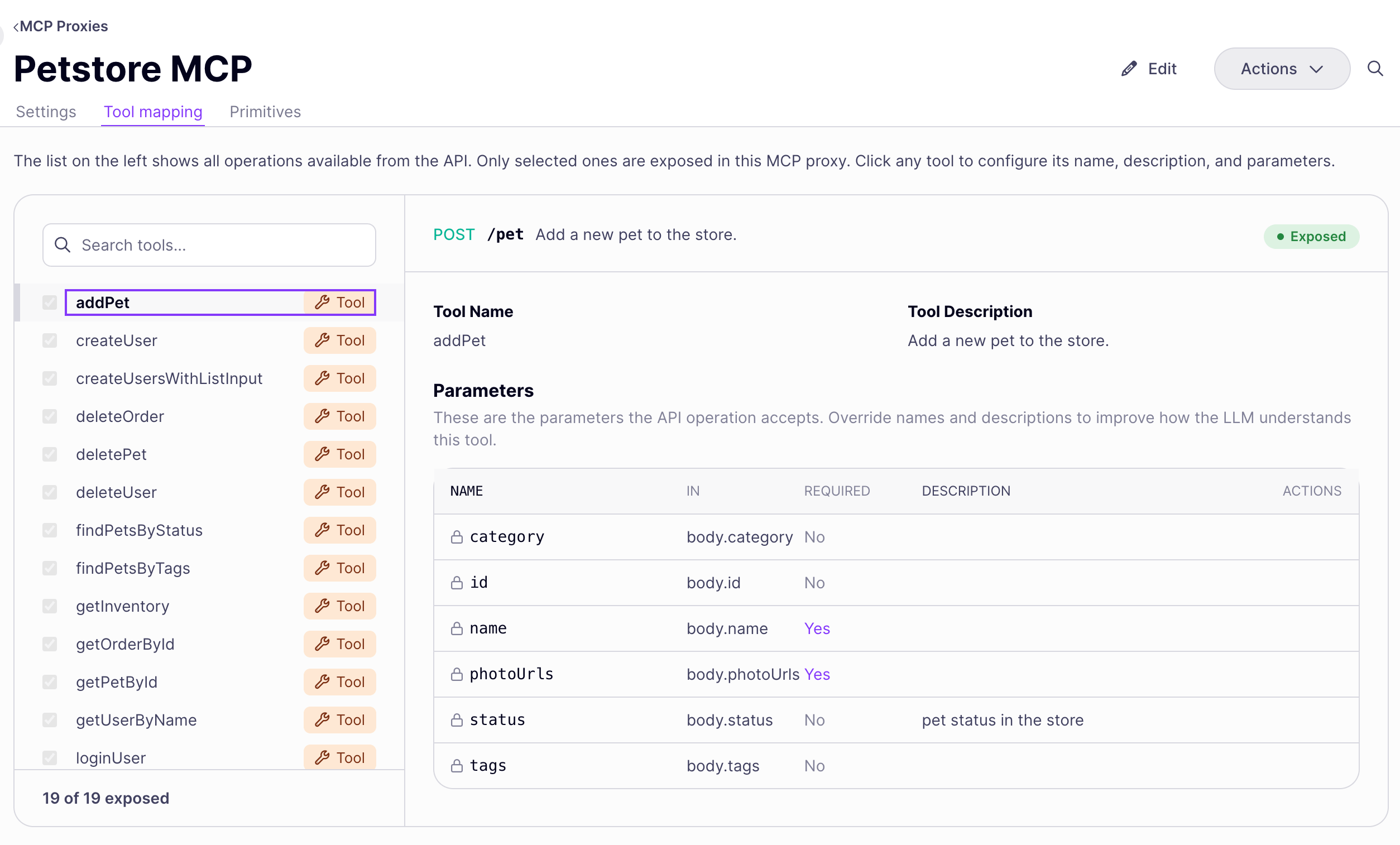Viewport: 1400px width, 845px height.
Task: Go back to MCP Proxies
Action: click(x=61, y=27)
